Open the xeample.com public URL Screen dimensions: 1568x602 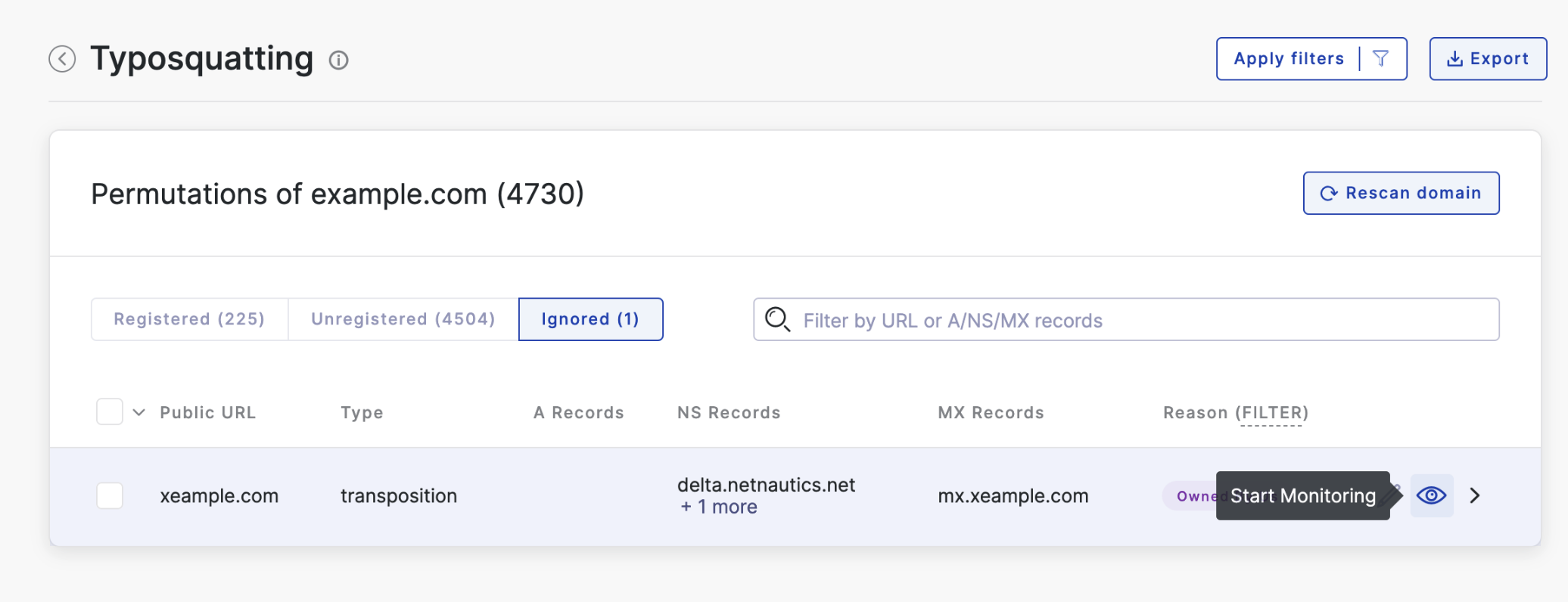tap(219, 496)
